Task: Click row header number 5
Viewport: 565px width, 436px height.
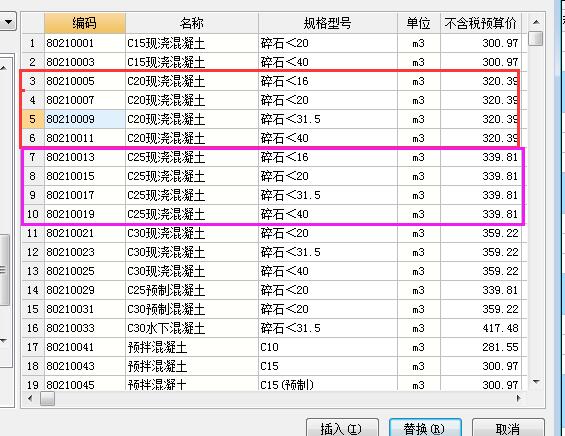Action: (33, 119)
